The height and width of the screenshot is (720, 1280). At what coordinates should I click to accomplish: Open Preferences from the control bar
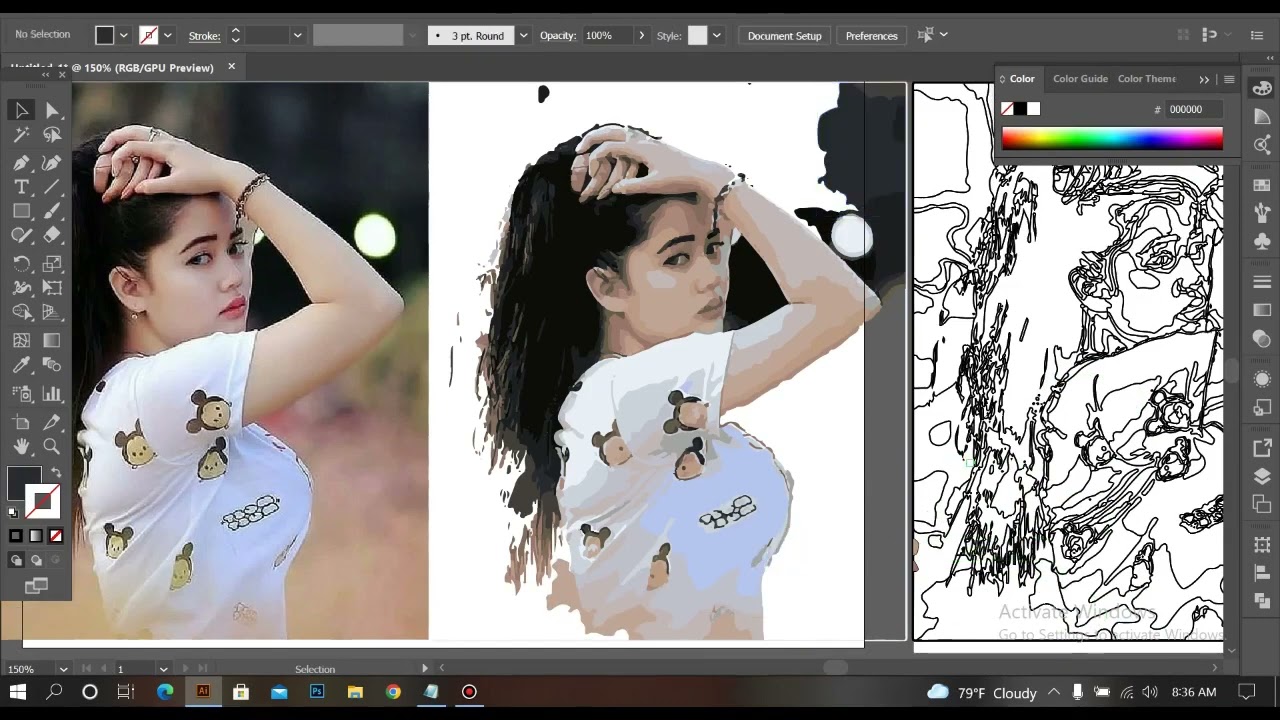click(x=871, y=36)
